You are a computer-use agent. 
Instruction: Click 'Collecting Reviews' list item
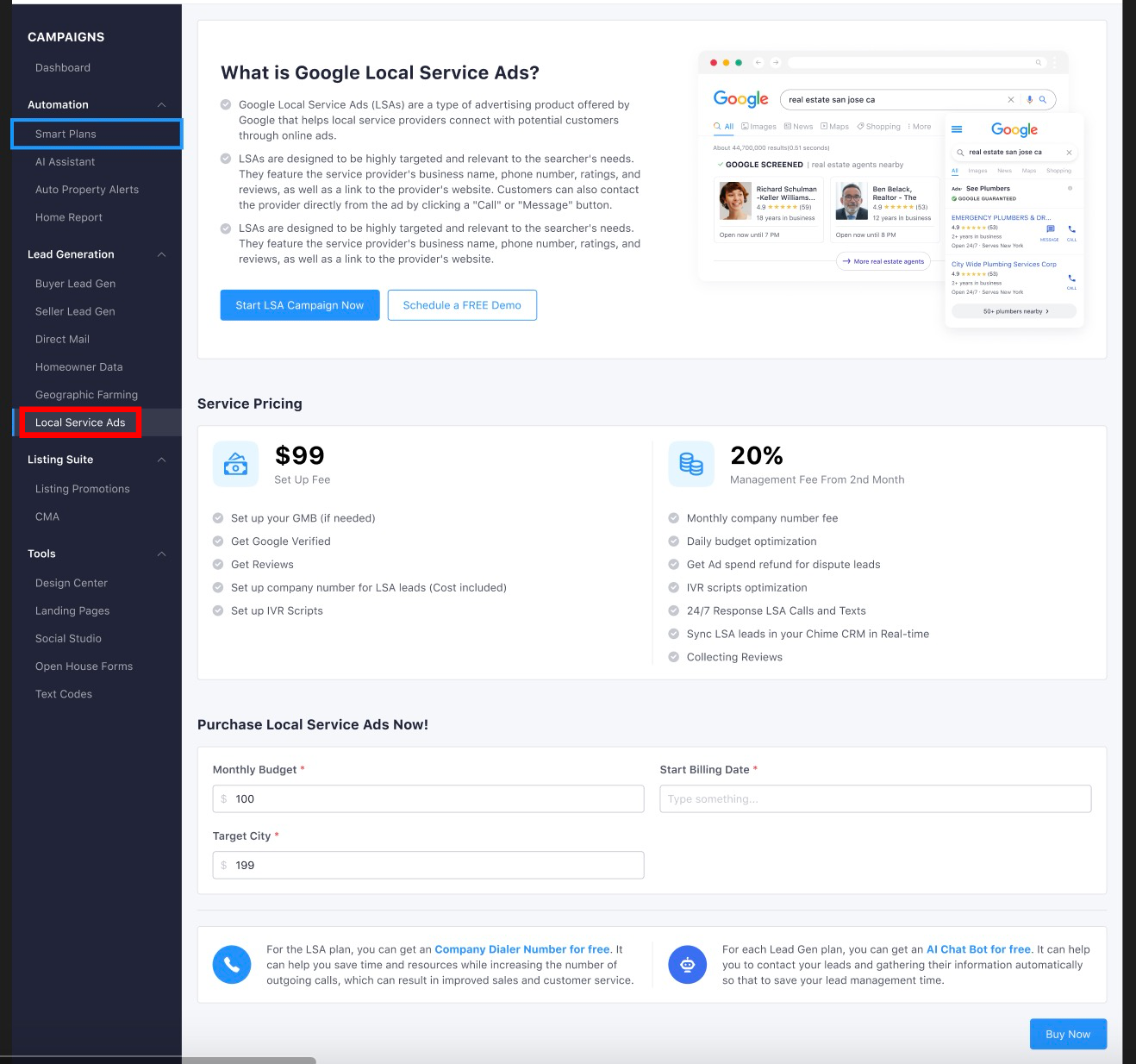click(x=734, y=657)
